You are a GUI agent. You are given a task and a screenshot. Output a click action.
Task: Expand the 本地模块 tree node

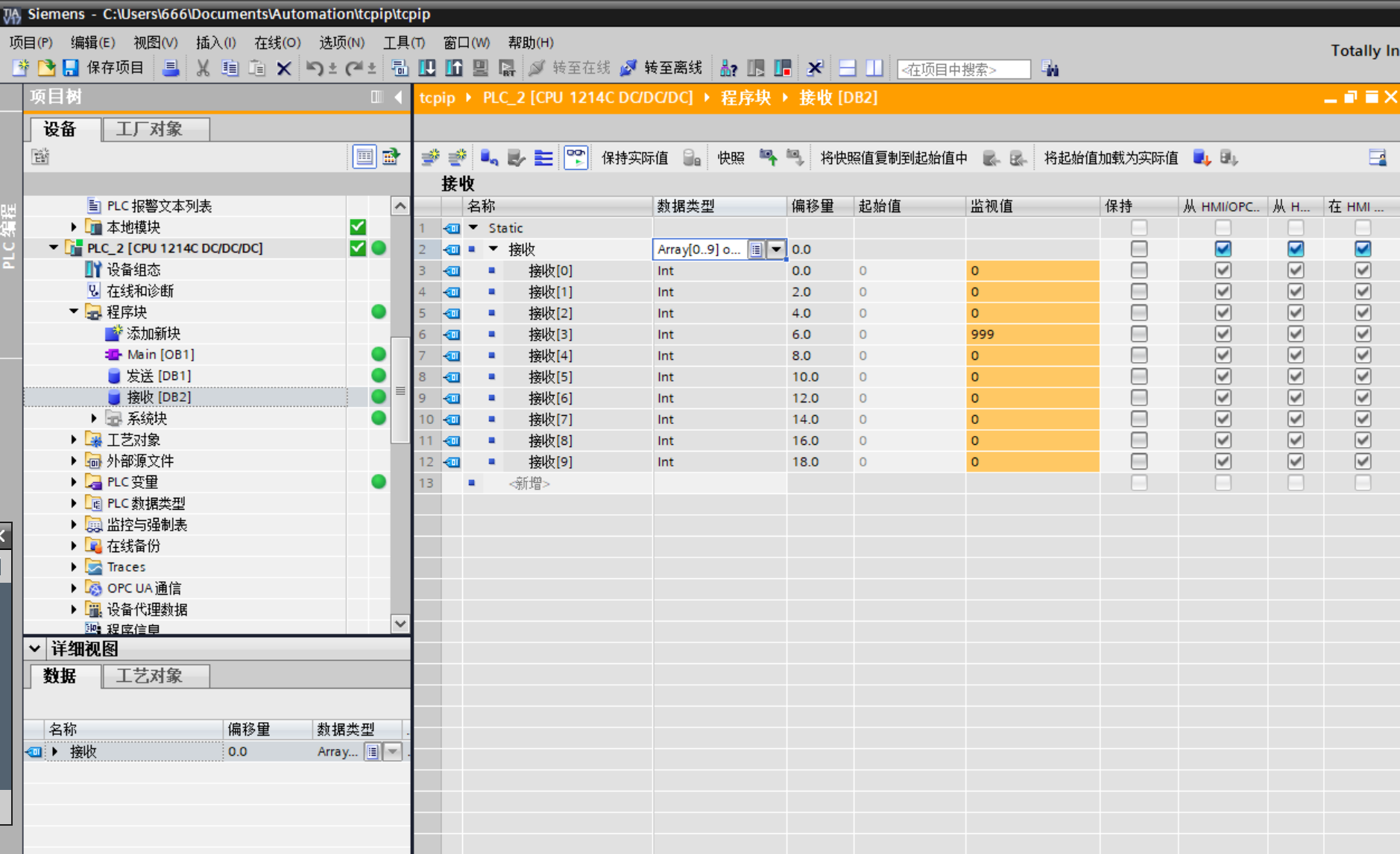pos(74,227)
